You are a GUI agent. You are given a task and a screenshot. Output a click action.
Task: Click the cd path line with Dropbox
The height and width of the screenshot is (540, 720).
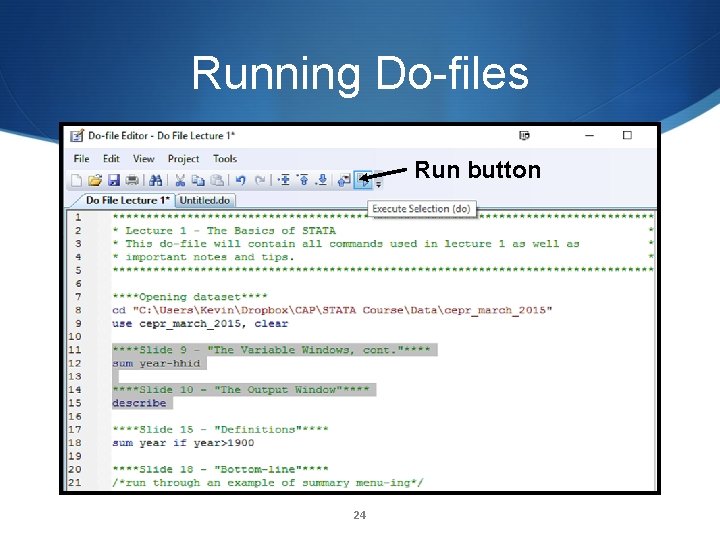click(332, 310)
